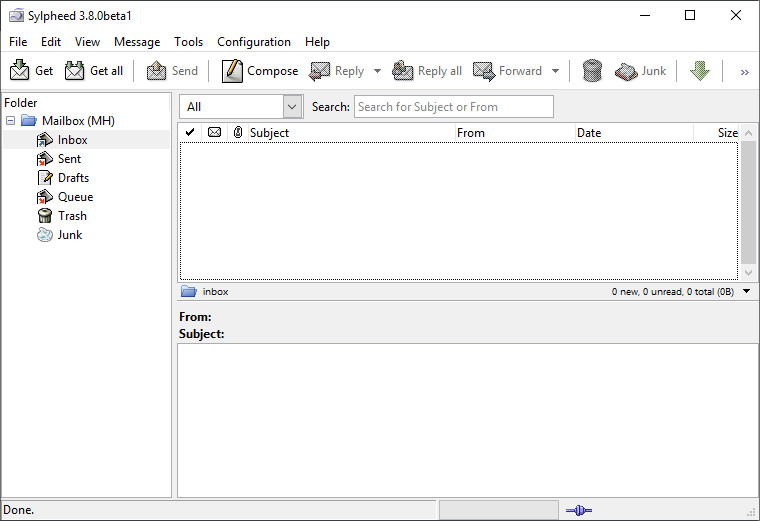Viewport: 760px width, 521px height.
Task: Collapse the Mailbox (MH) tree
Action: (x=11, y=121)
